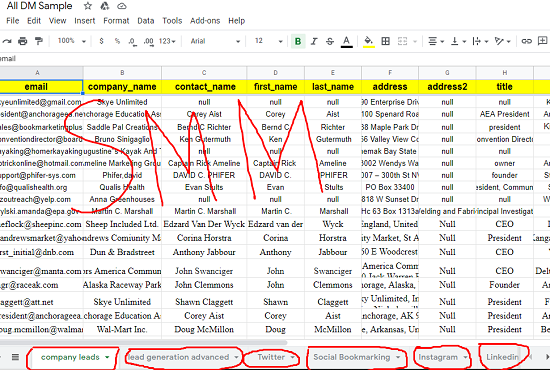Toggle bold formatting
550x370 pixels.
[x=298, y=41]
